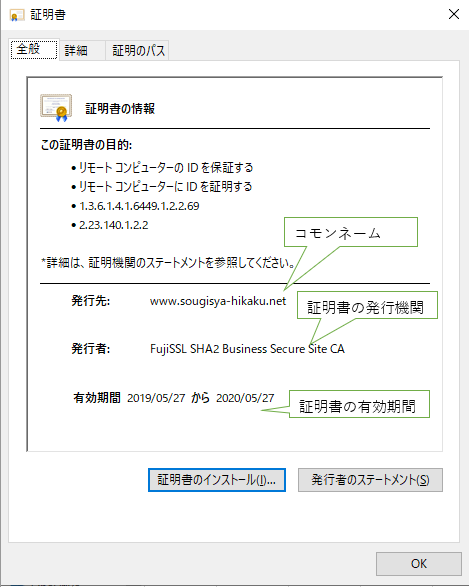Click the OID 1.3.6.1.4.1.6449.1.2.2.69 entry
Viewport: 469px width, 587px height.
click(x=139, y=206)
